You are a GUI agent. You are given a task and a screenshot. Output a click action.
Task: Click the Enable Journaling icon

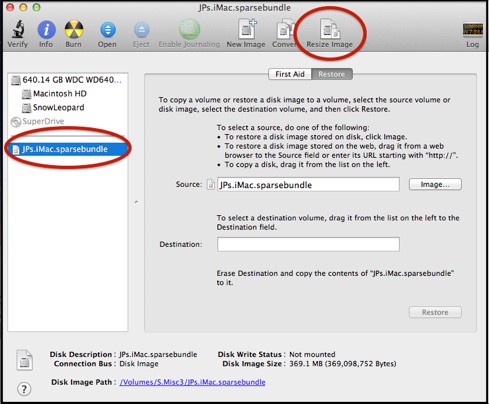coord(189,29)
